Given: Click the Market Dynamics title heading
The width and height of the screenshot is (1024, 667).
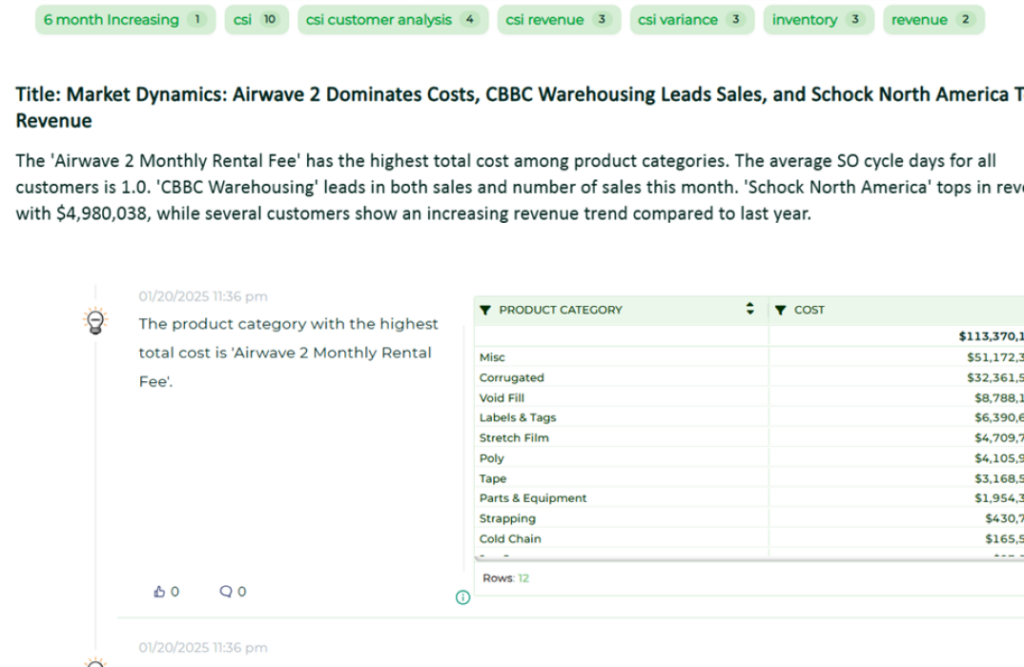Looking at the screenshot, I should click(520, 107).
